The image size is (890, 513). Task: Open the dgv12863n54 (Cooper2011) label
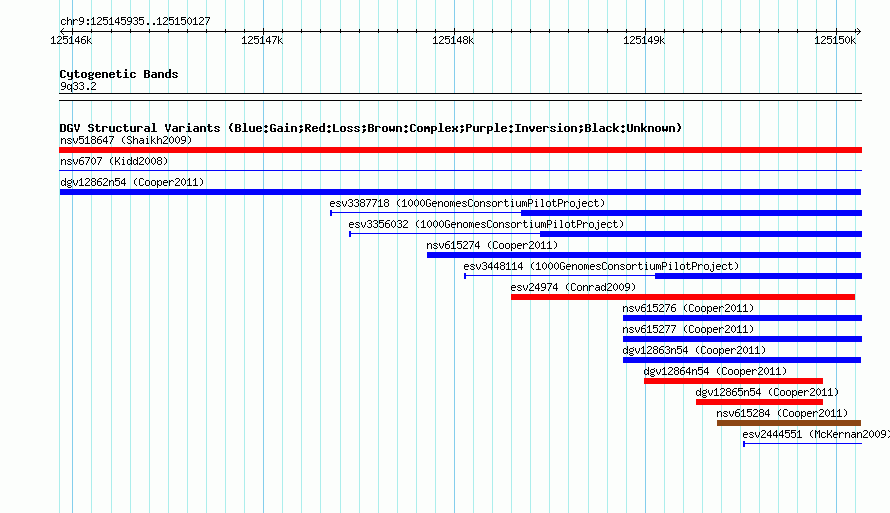694,350
